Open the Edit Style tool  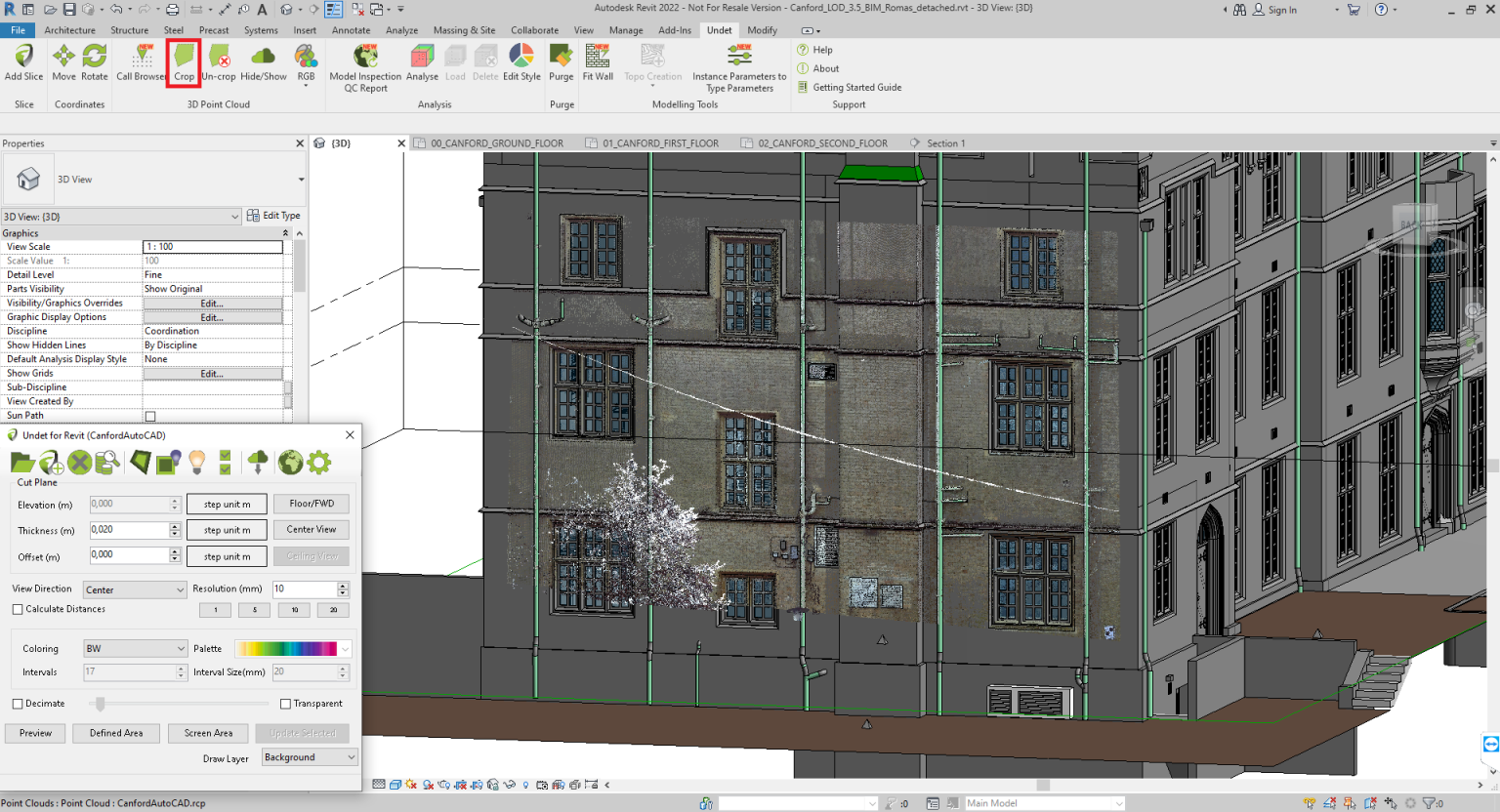coord(521,62)
